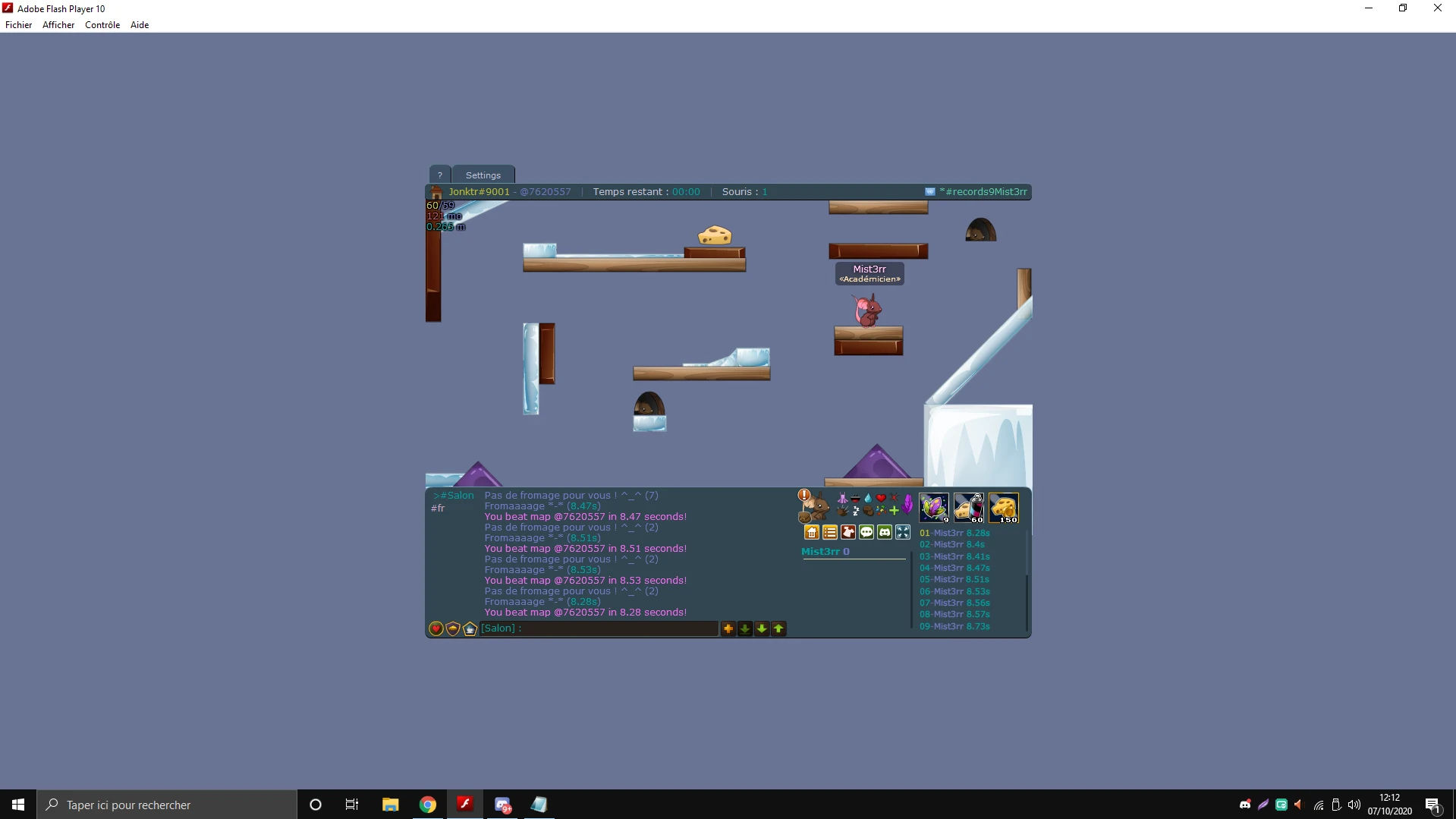Open the Contrôle menu

102,25
